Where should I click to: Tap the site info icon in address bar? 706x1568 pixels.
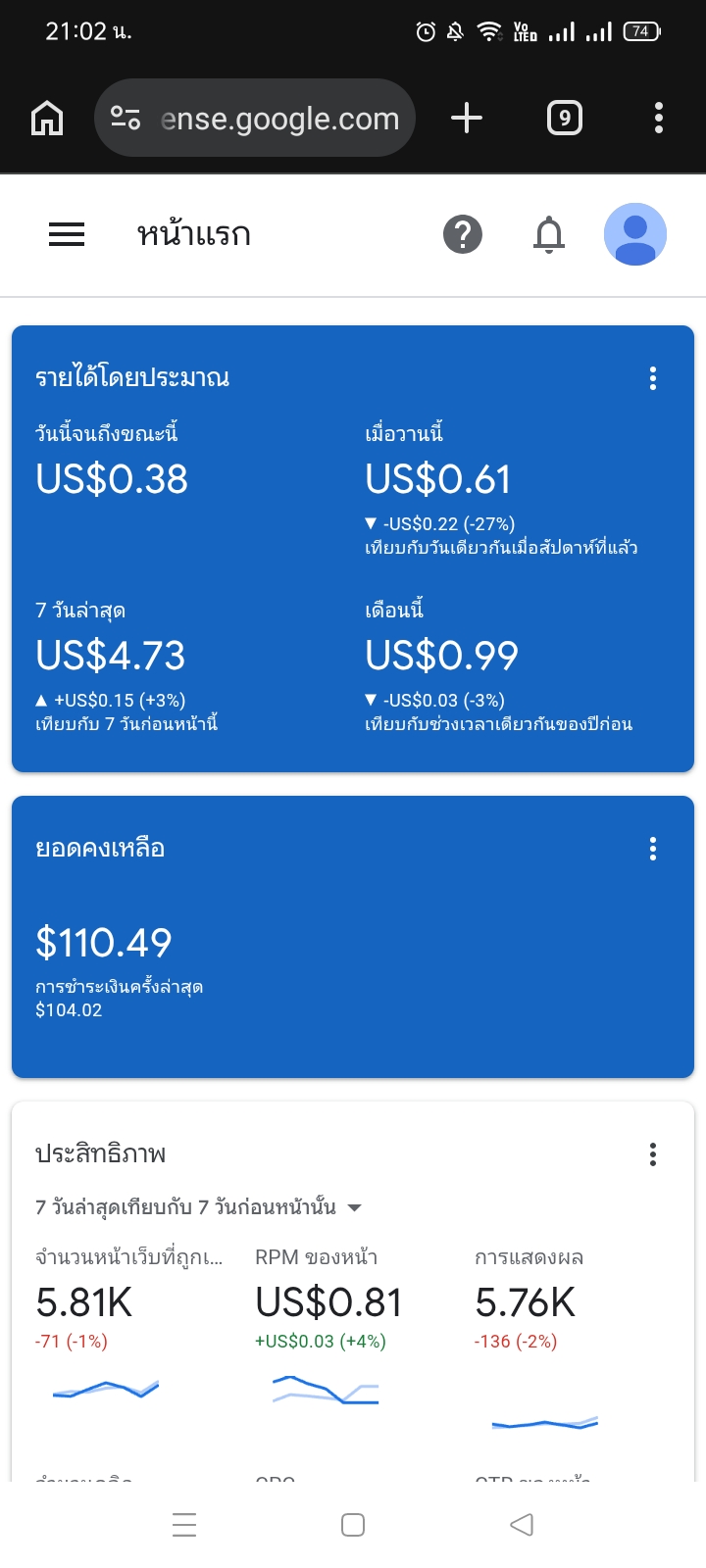[x=126, y=119]
